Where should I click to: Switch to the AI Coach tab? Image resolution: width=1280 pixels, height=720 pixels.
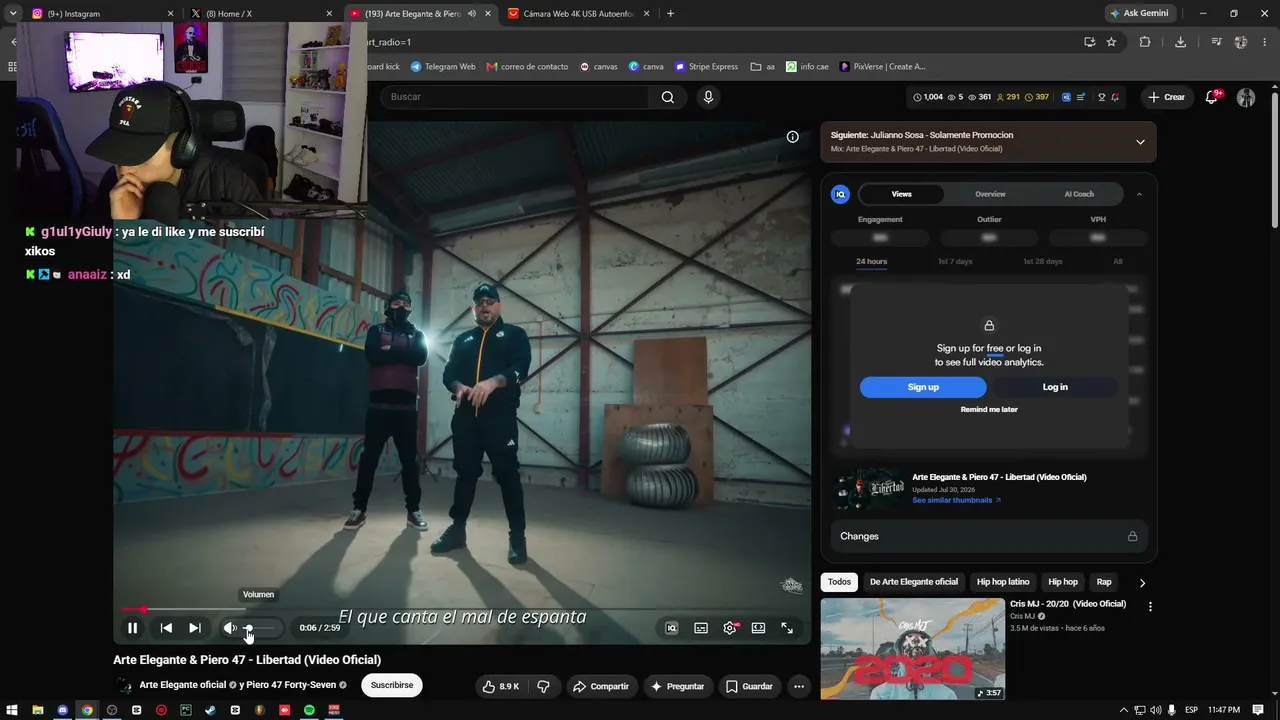click(x=1079, y=194)
